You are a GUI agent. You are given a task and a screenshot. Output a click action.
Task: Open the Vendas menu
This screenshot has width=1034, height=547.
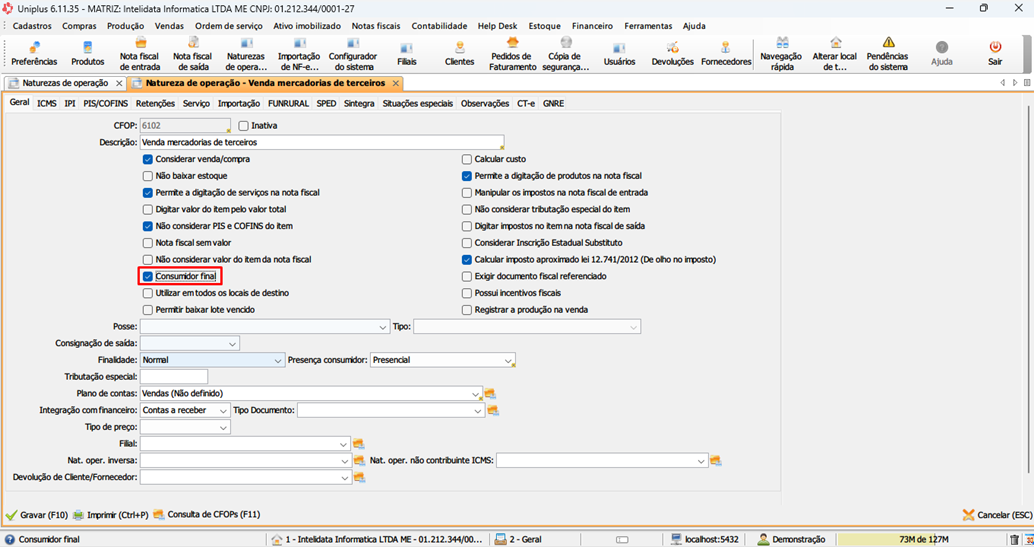(169, 26)
